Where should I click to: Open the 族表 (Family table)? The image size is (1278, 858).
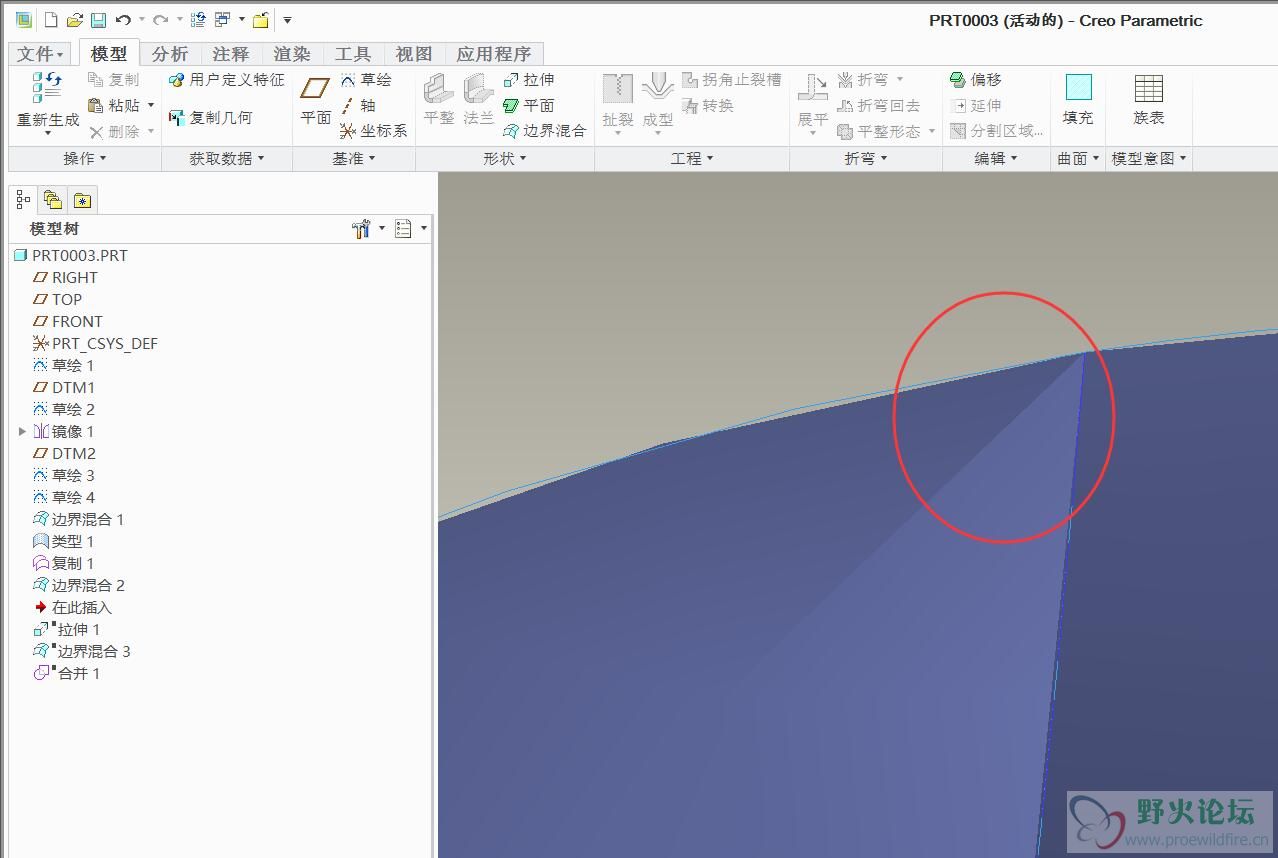[x=1149, y=100]
